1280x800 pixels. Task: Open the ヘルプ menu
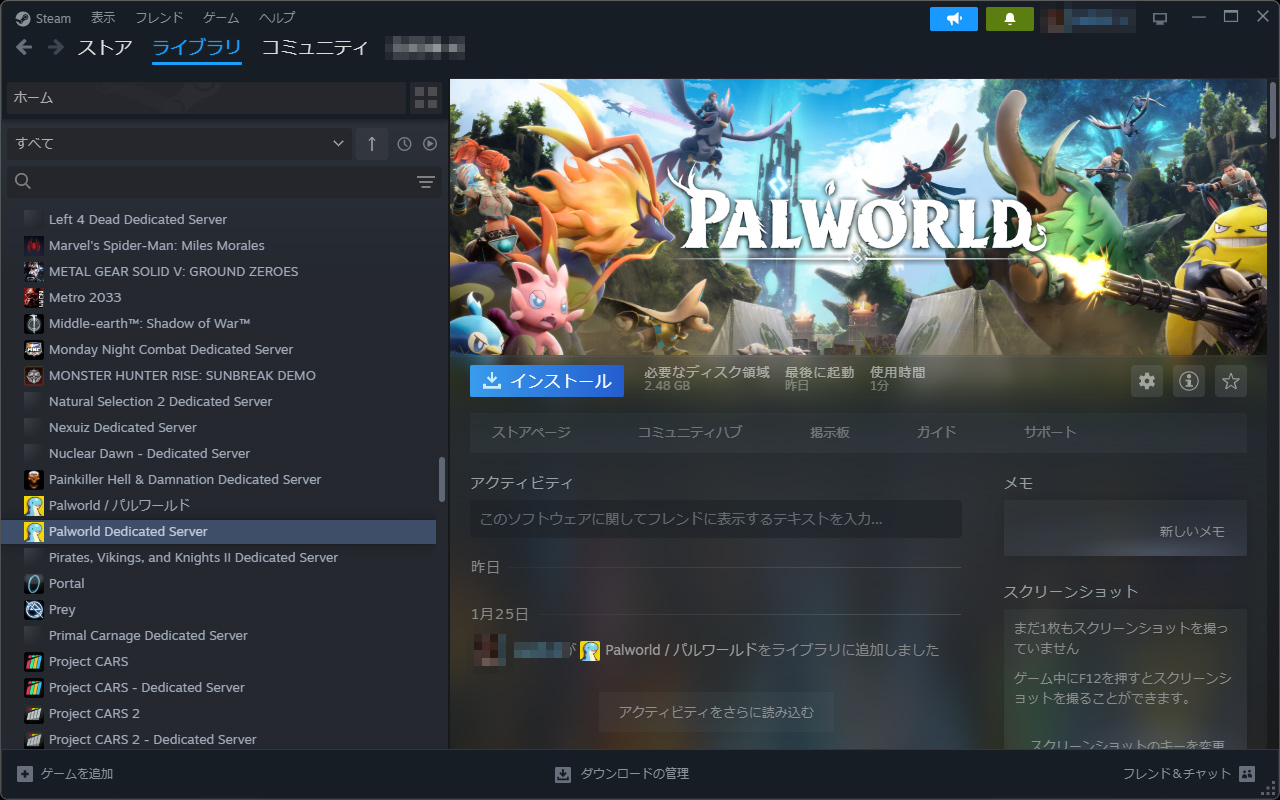tap(277, 18)
